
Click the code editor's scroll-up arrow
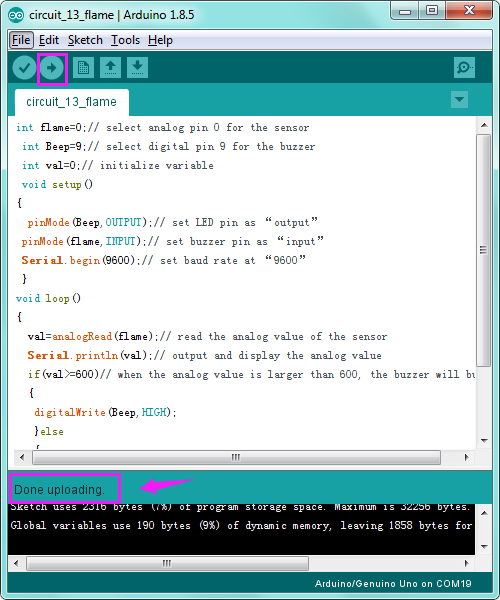coord(484,125)
